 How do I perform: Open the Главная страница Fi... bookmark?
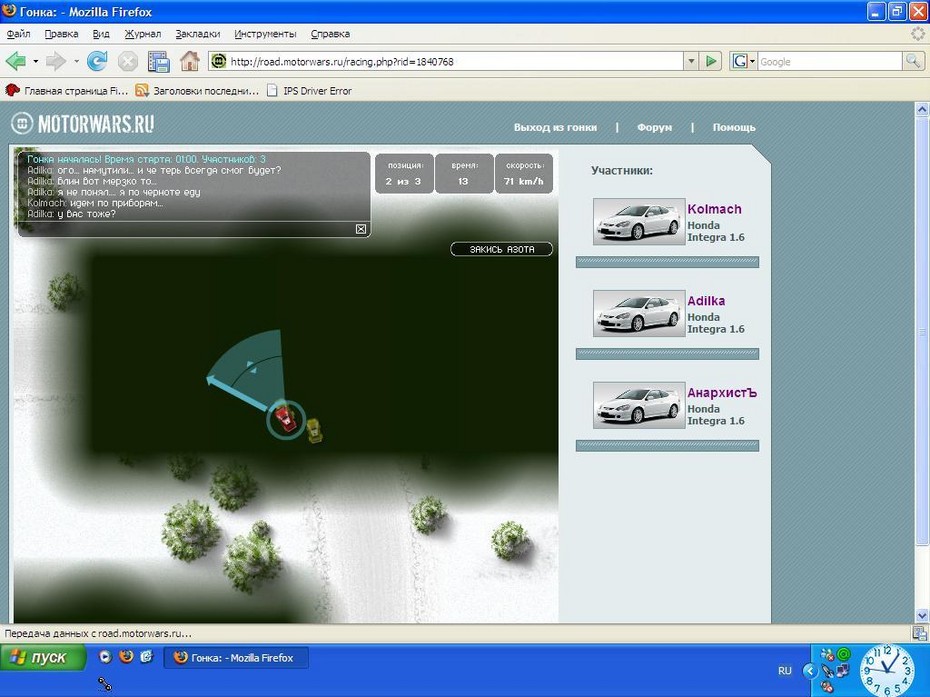pyautogui.click(x=66, y=91)
